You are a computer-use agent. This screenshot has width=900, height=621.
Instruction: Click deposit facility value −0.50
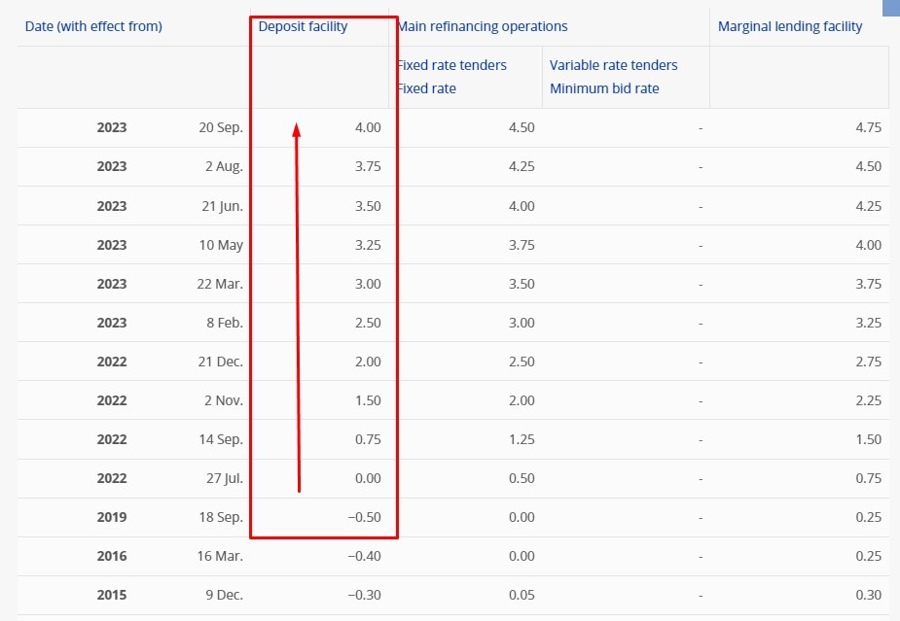364,517
